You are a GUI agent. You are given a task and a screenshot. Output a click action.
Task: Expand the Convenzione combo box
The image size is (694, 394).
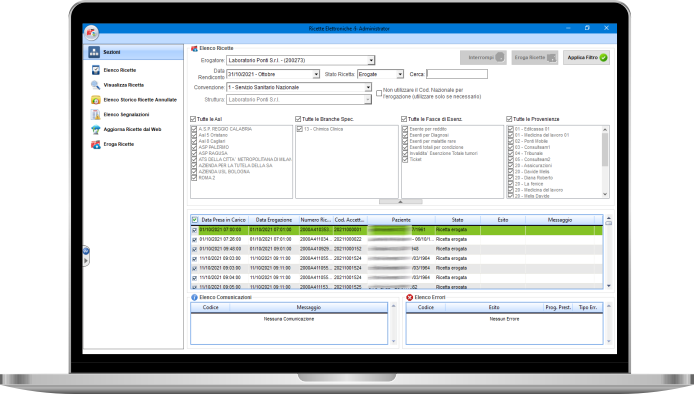368,88
